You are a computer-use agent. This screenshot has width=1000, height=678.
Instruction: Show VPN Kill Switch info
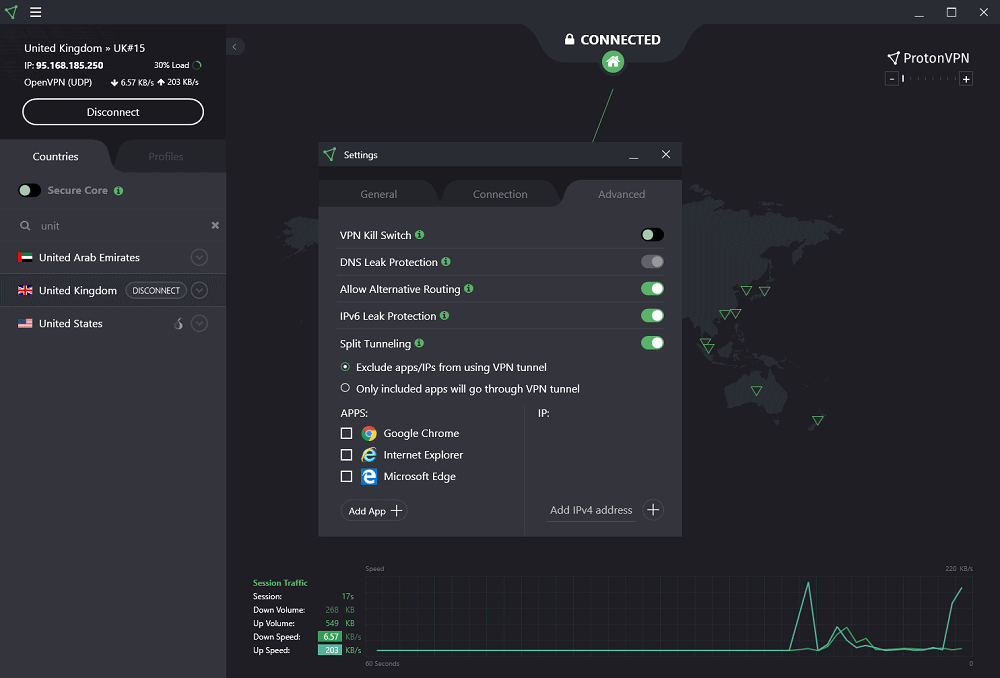tap(420, 235)
